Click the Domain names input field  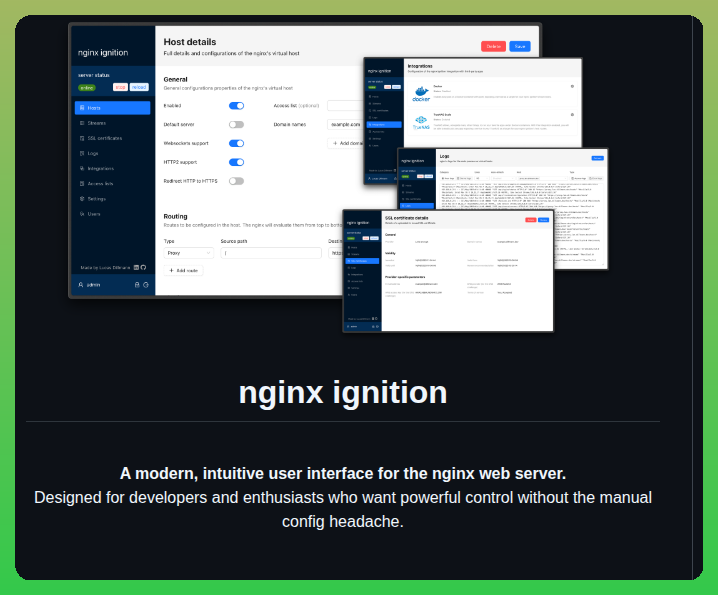pos(345,125)
